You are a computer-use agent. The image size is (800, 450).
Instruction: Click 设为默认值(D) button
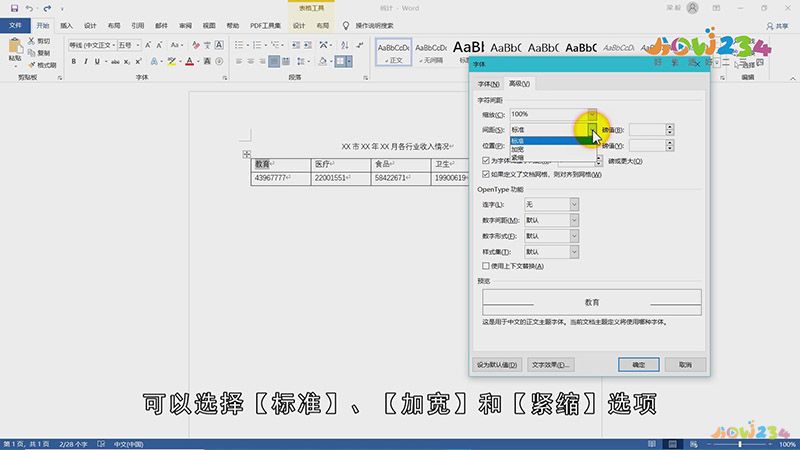497,364
